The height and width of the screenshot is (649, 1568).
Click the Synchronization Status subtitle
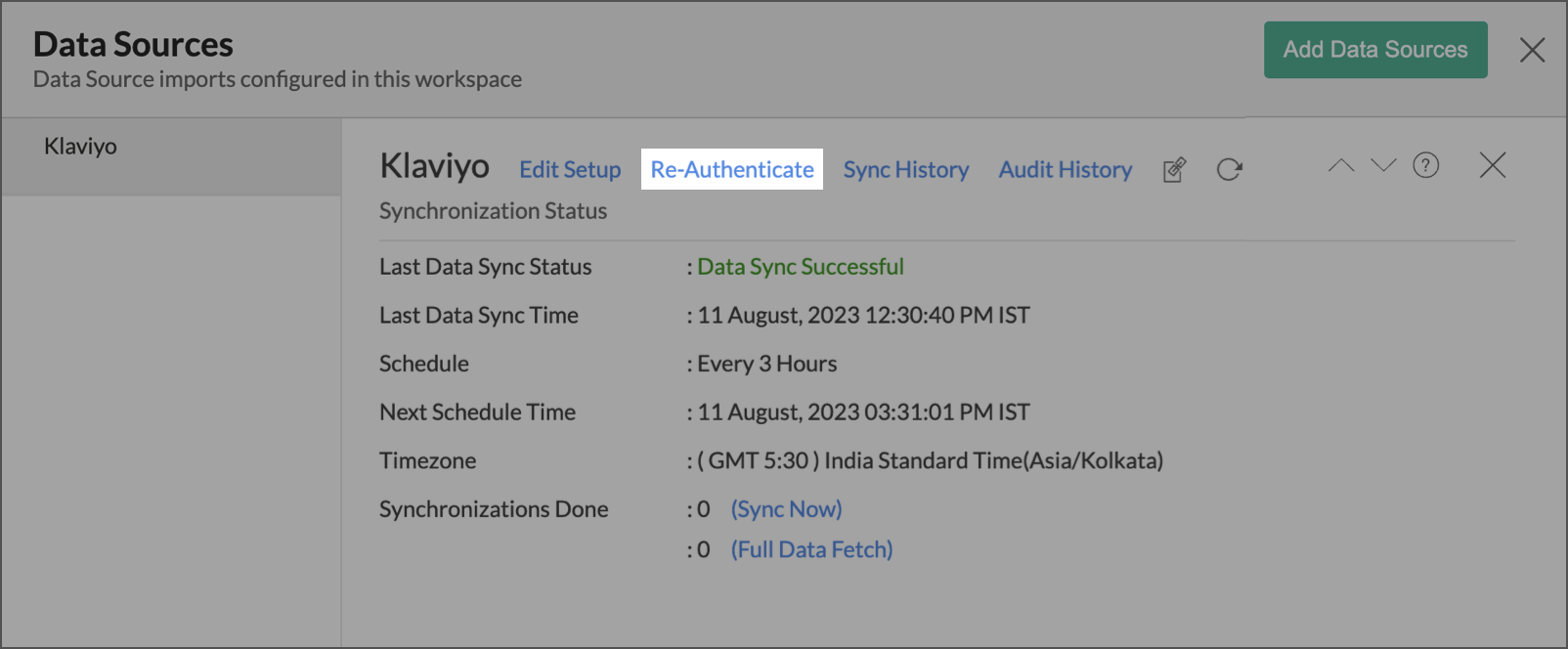493,211
